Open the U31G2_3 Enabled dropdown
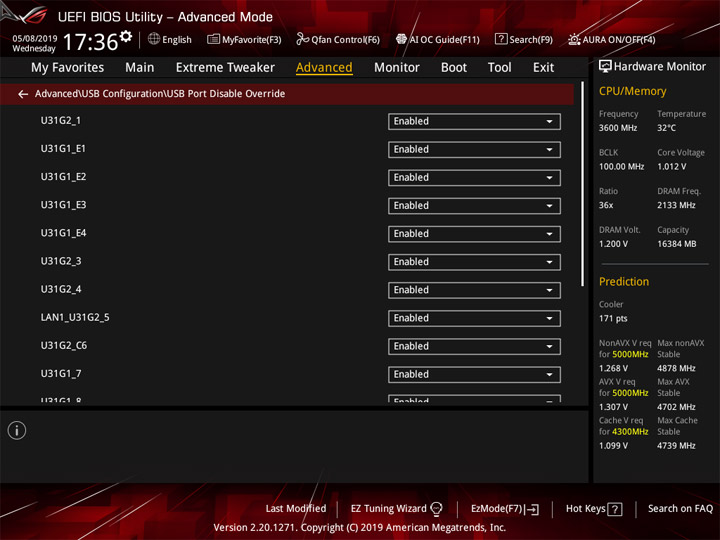The image size is (720, 540). click(474, 262)
